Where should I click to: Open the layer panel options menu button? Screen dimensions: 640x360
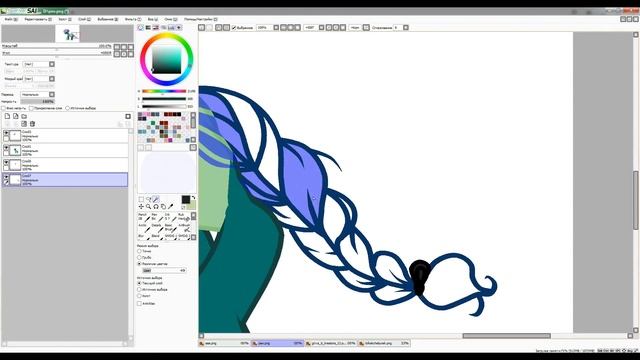click(128, 116)
